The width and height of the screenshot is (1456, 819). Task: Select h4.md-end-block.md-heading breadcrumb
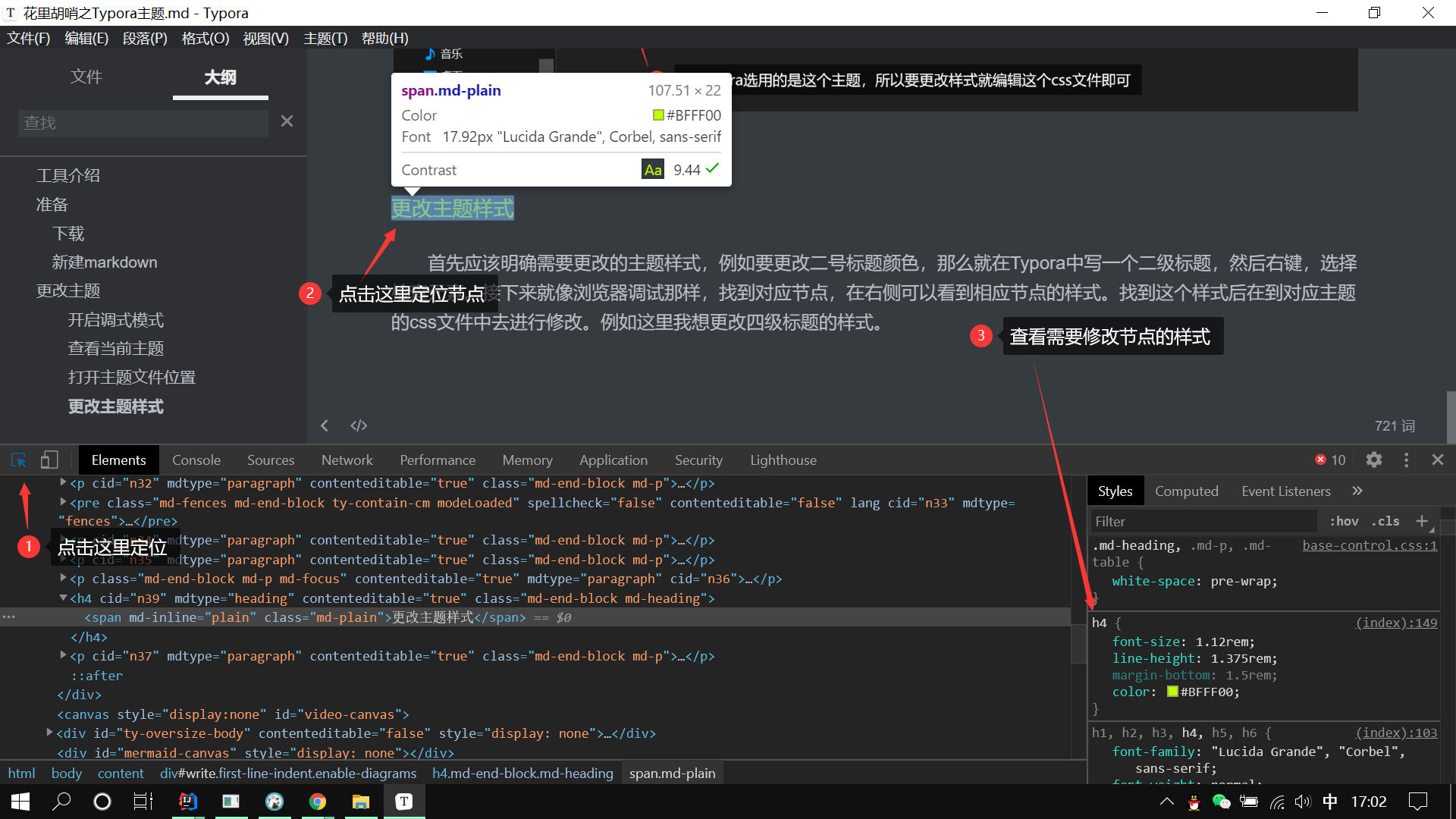click(522, 773)
